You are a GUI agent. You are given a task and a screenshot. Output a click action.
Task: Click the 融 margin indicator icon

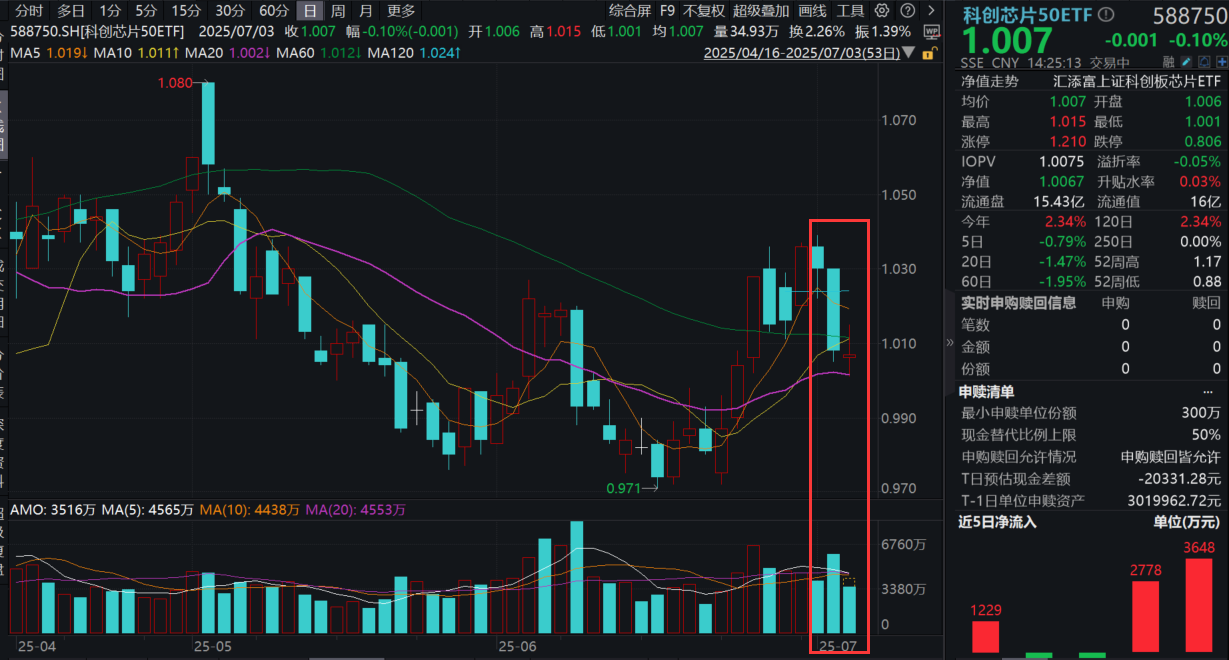pos(1168,61)
